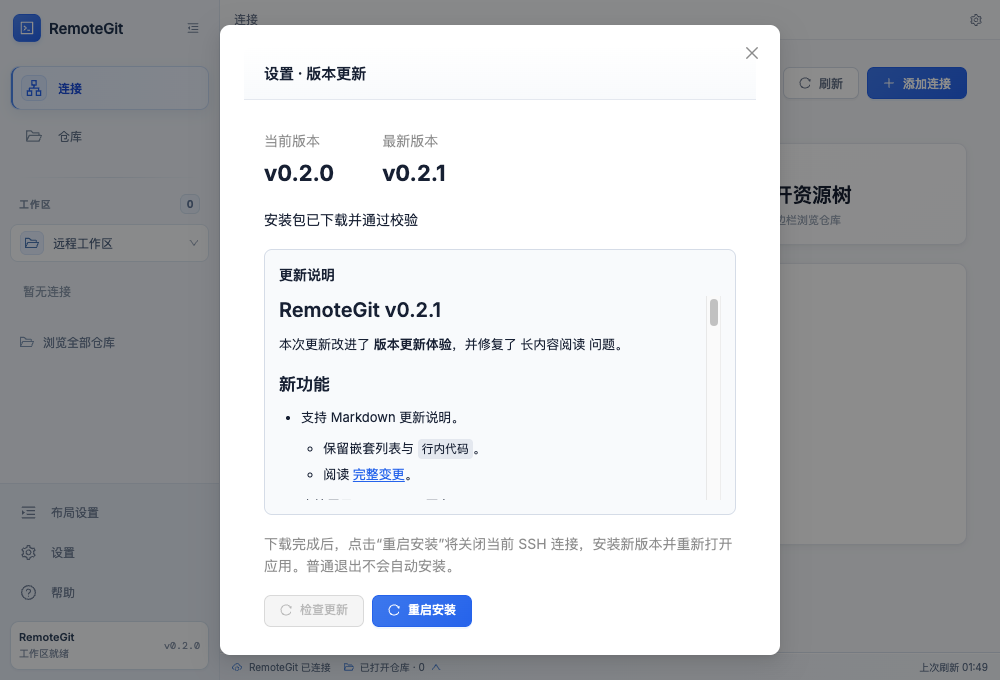This screenshot has height=680, width=1000.
Task: Click the disabled 检查更新 button
Action: point(314,610)
